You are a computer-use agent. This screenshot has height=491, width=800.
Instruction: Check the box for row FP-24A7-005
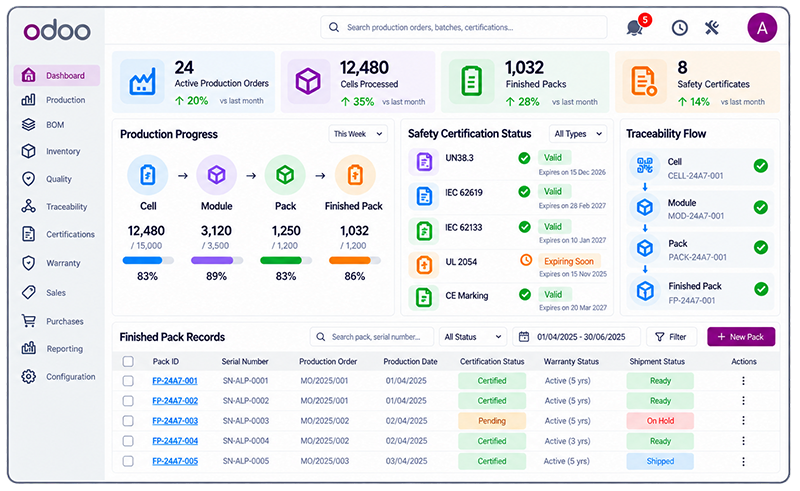click(x=128, y=461)
